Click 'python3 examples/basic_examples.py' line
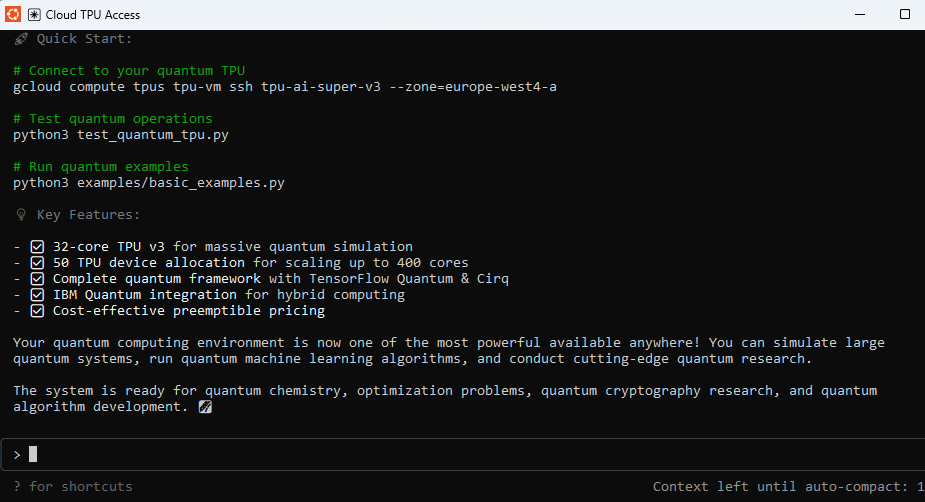Image resolution: width=925 pixels, height=502 pixels. pos(149,182)
